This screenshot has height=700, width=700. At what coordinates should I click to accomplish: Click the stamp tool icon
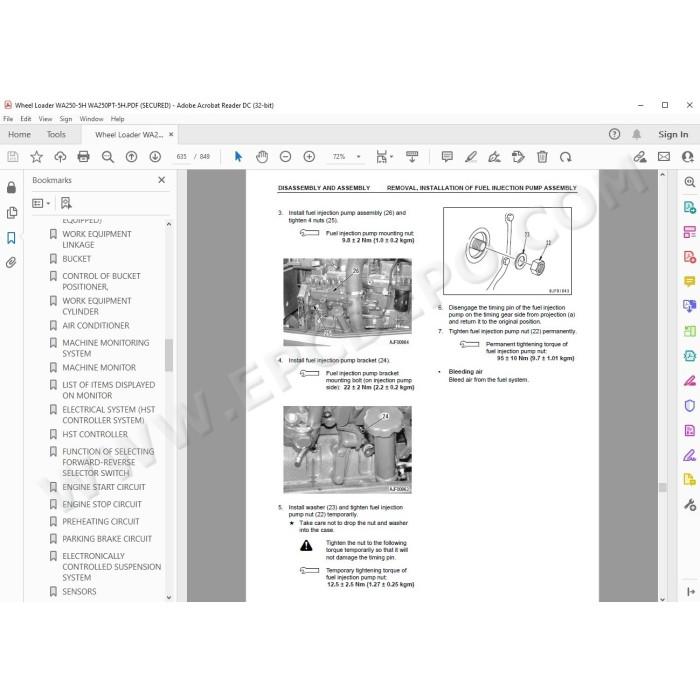pyautogui.click(x=518, y=157)
